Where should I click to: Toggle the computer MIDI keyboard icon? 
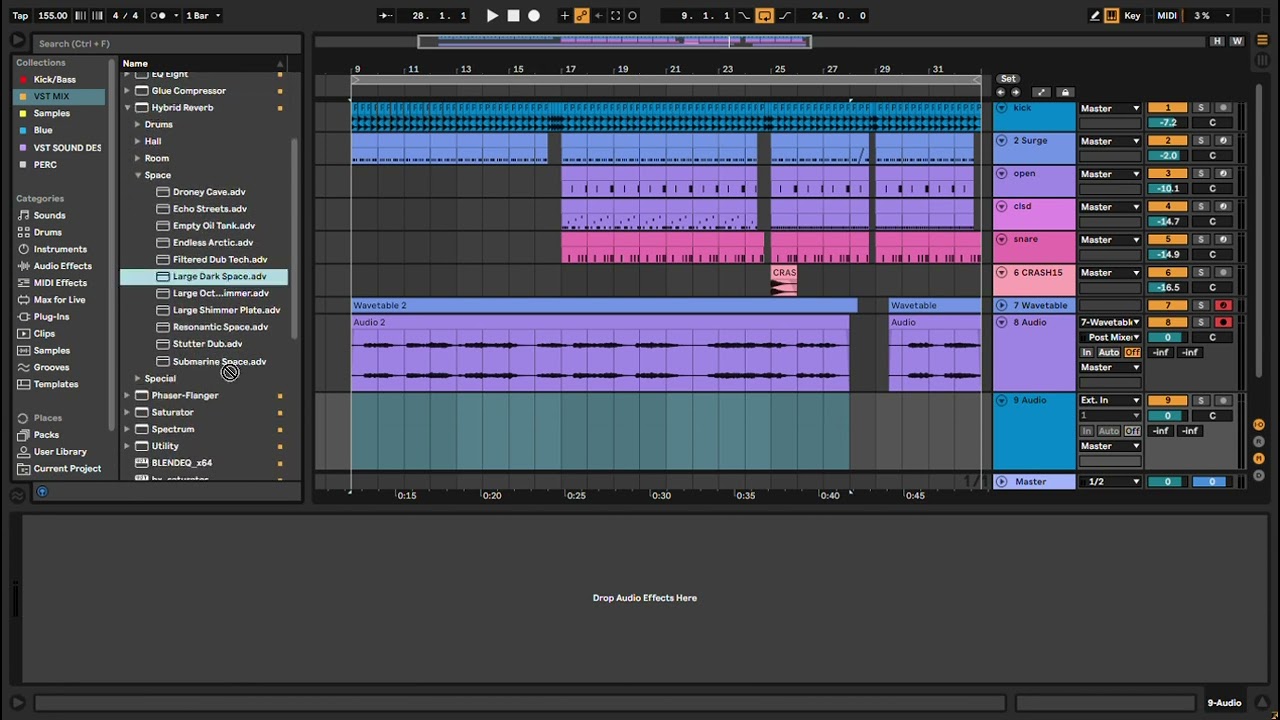pos(1111,15)
